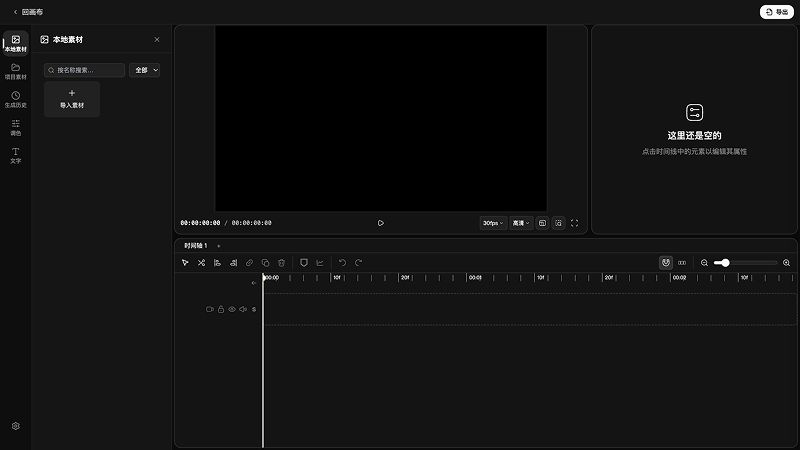The width and height of the screenshot is (800, 450).
Task: Focus the 按名称搜索 search field
Action: [x=84, y=70]
